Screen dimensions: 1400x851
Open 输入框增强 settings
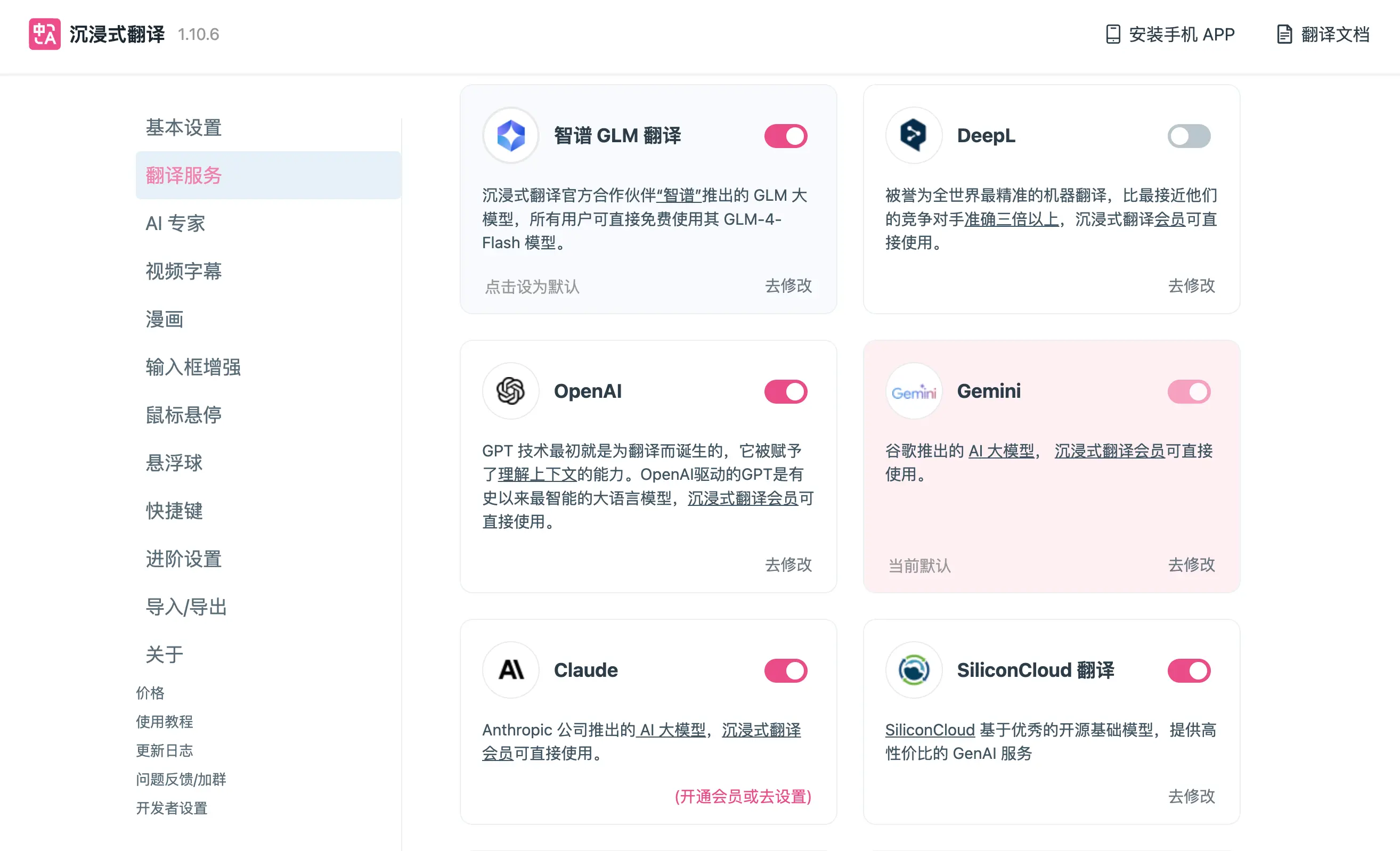(268, 367)
